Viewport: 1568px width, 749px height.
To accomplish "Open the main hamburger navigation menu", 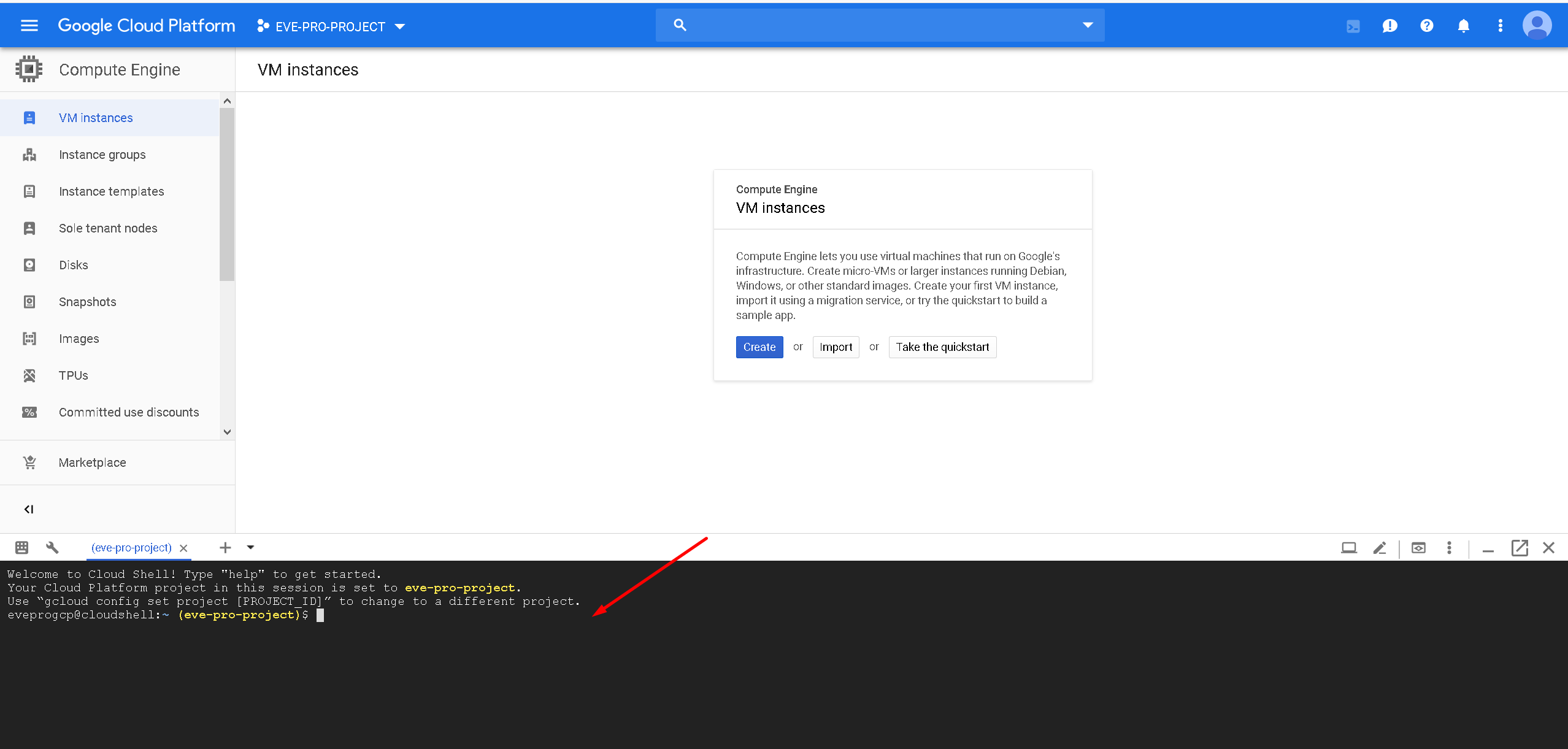I will click(29, 26).
